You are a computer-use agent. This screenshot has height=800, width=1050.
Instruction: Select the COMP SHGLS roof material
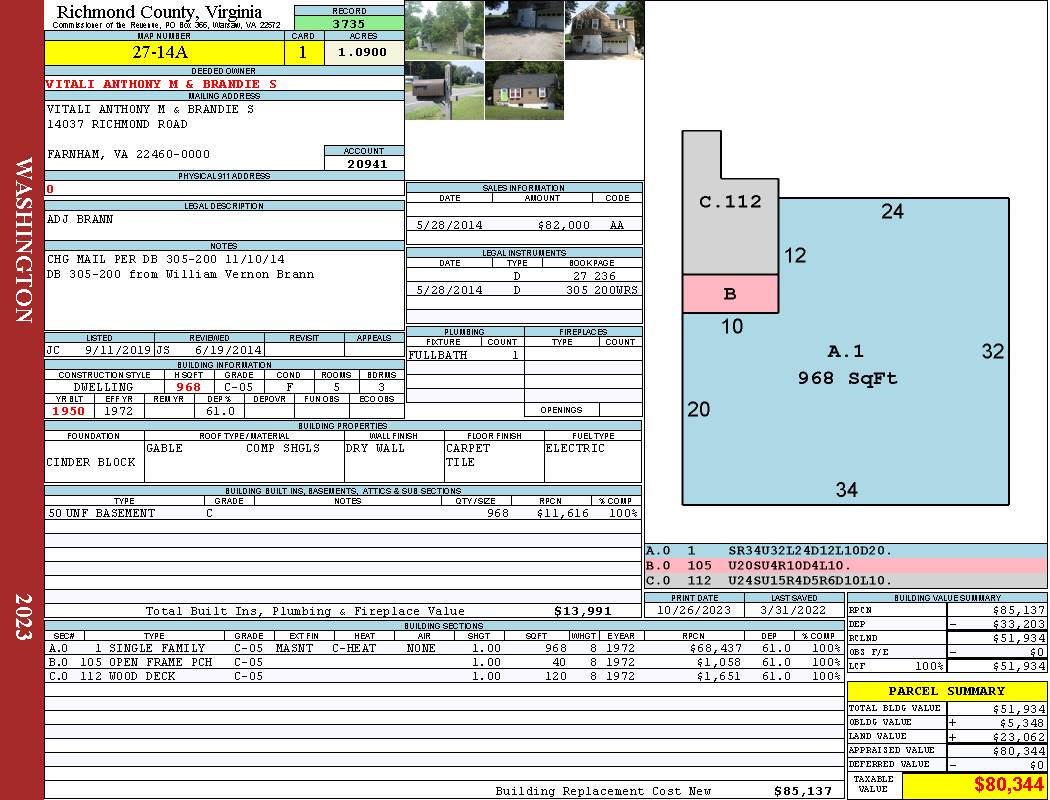coord(283,448)
